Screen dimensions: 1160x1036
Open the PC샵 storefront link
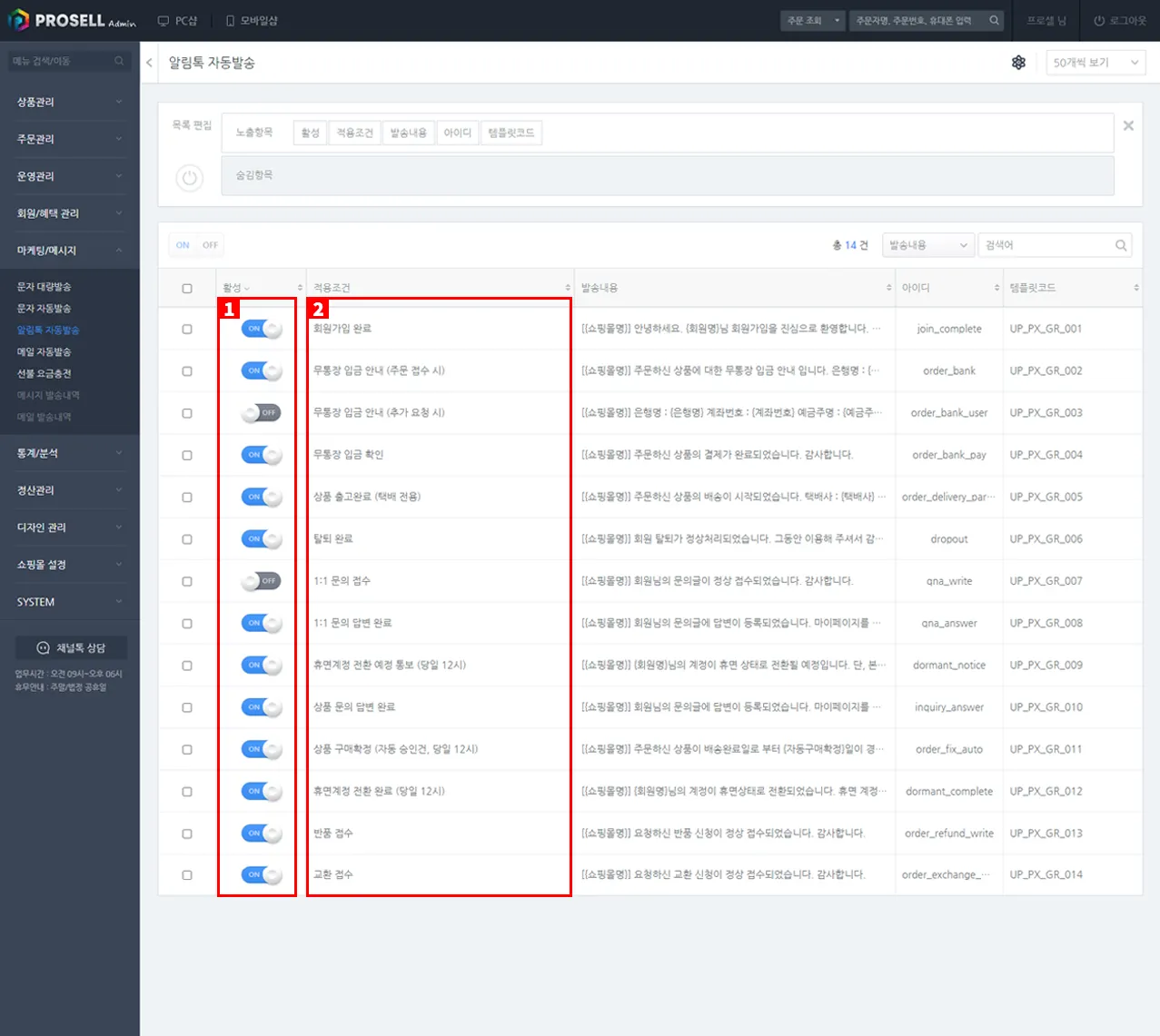pyautogui.click(x=177, y=20)
